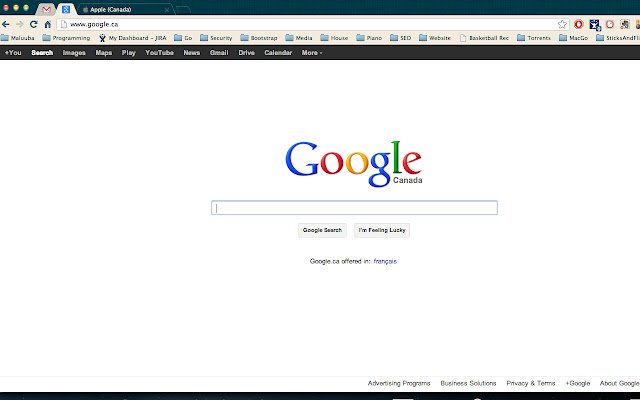Open the Privacy & Terms link
The height and width of the screenshot is (400, 640).
pos(531,383)
